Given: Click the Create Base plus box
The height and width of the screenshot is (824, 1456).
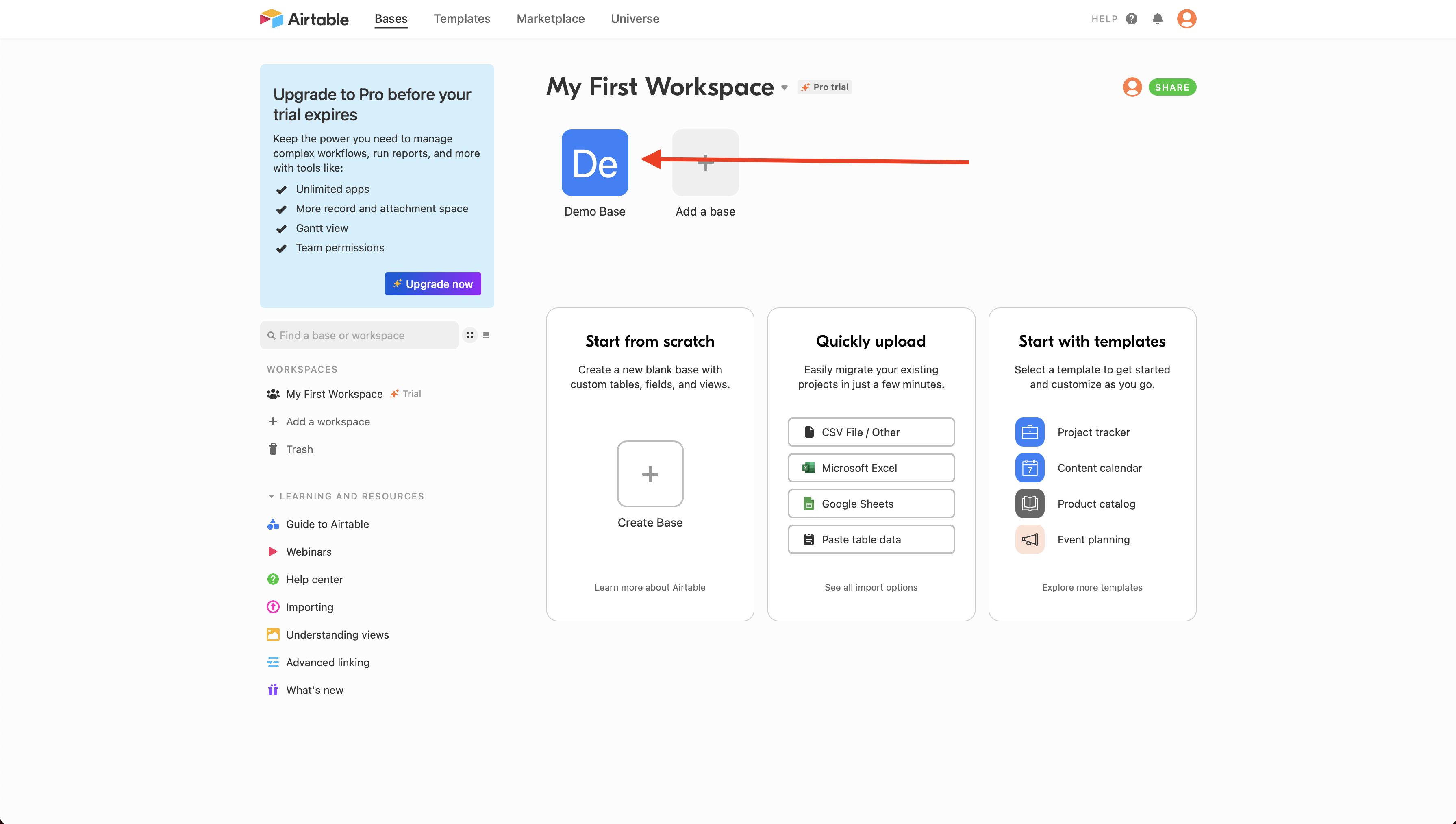Looking at the screenshot, I should point(650,474).
